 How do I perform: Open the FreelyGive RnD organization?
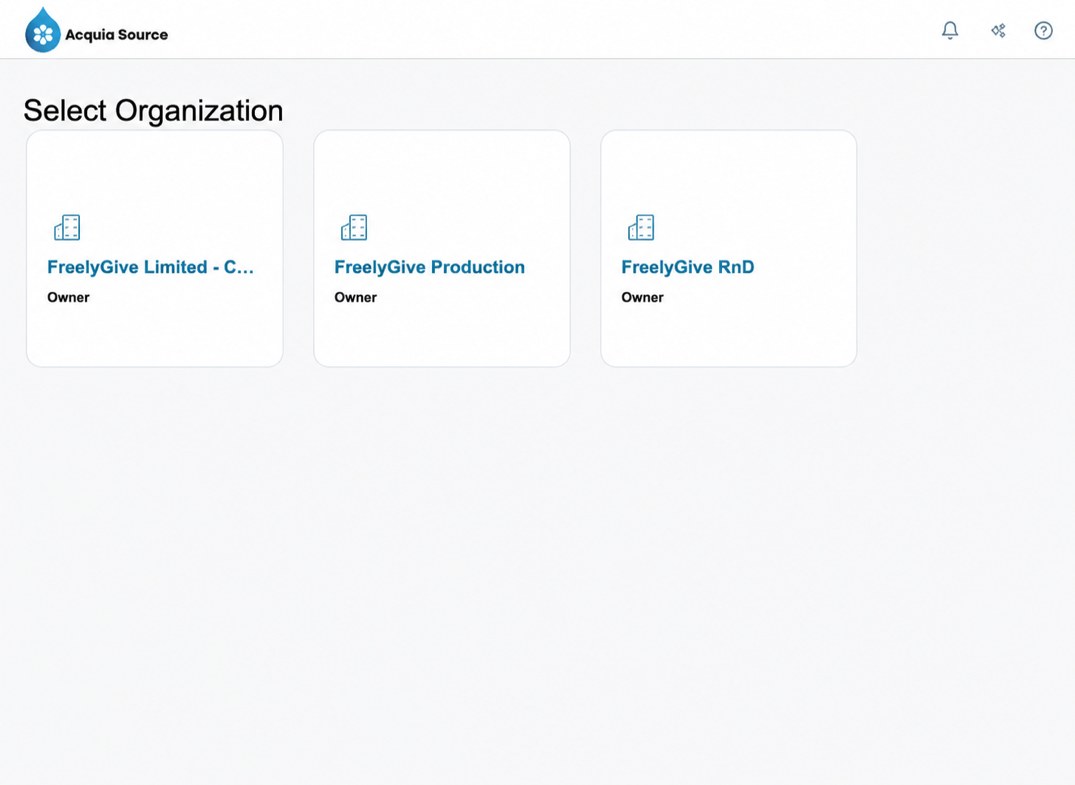[688, 267]
